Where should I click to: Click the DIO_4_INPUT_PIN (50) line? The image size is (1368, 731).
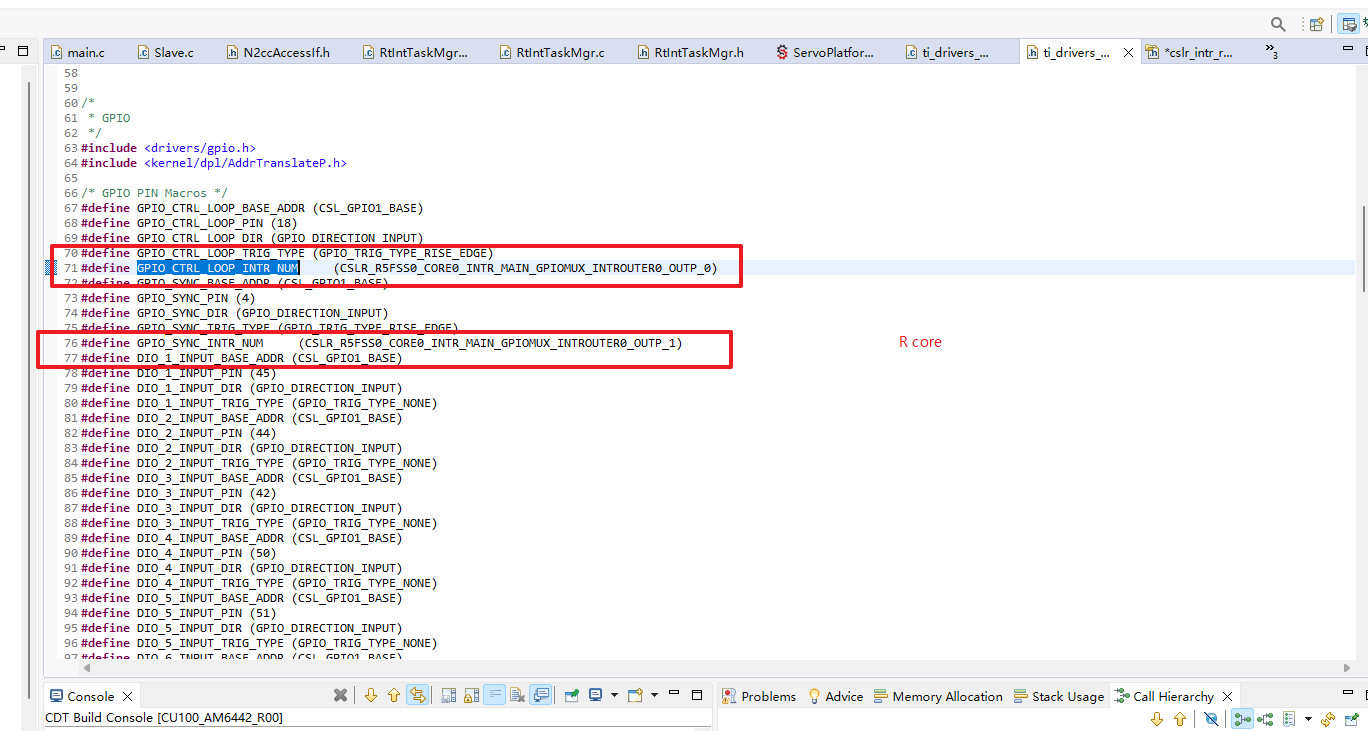tap(179, 553)
